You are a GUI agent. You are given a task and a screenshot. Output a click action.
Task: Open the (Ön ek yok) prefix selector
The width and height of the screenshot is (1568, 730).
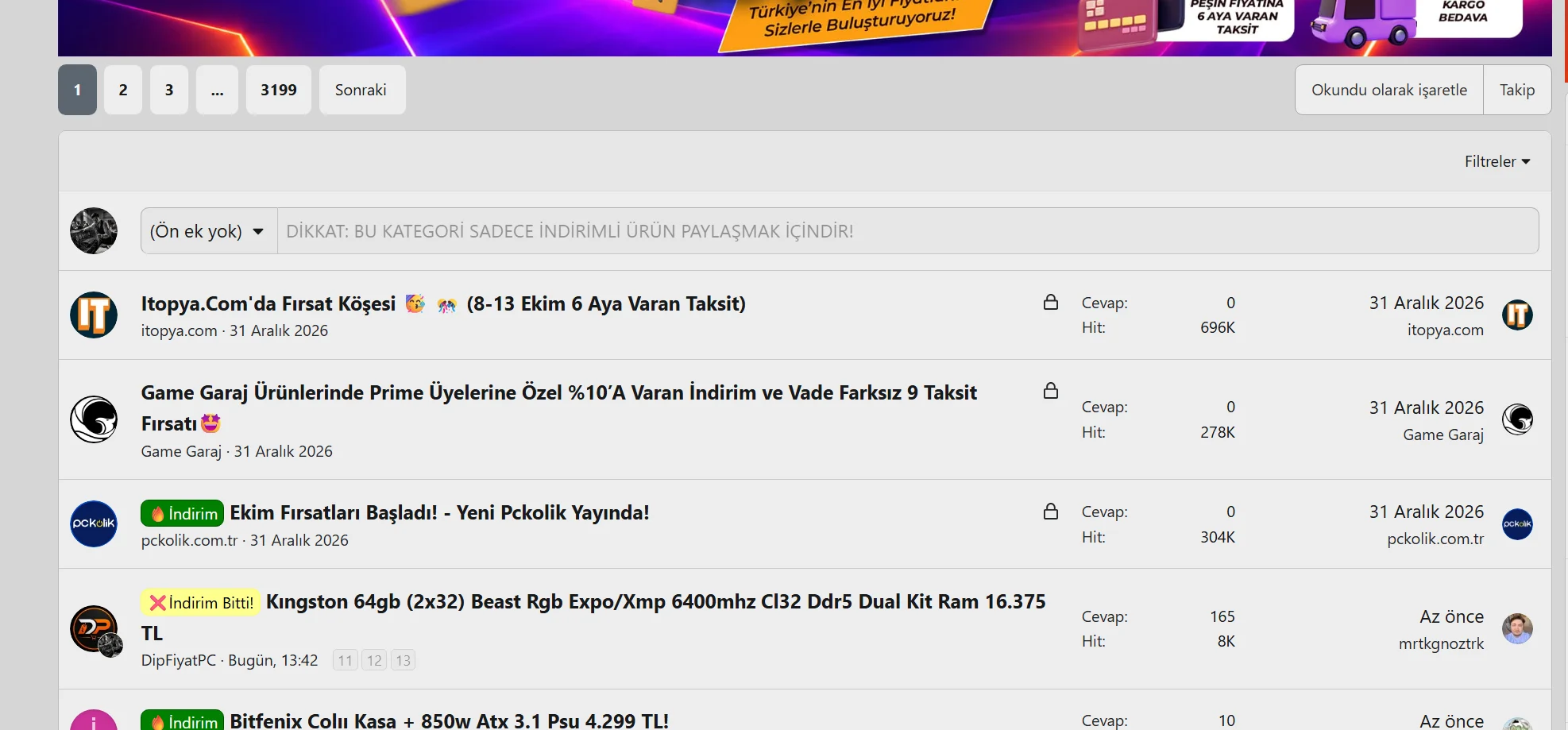pyautogui.click(x=209, y=231)
